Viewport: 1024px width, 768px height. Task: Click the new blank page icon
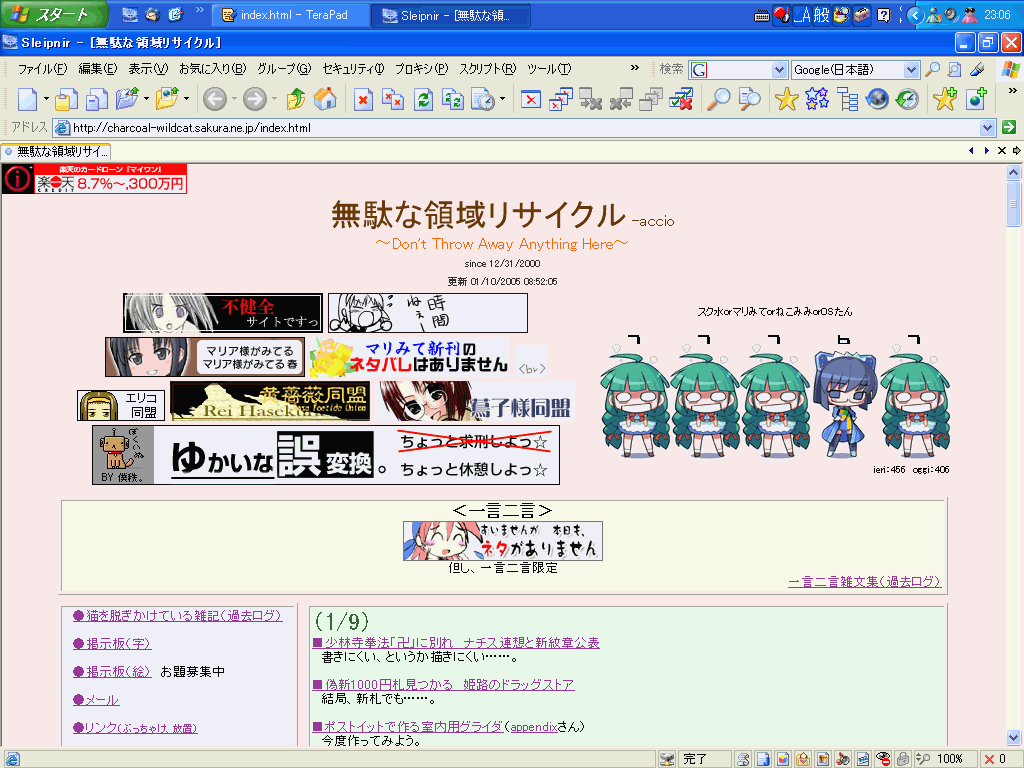tap(27, 98)
